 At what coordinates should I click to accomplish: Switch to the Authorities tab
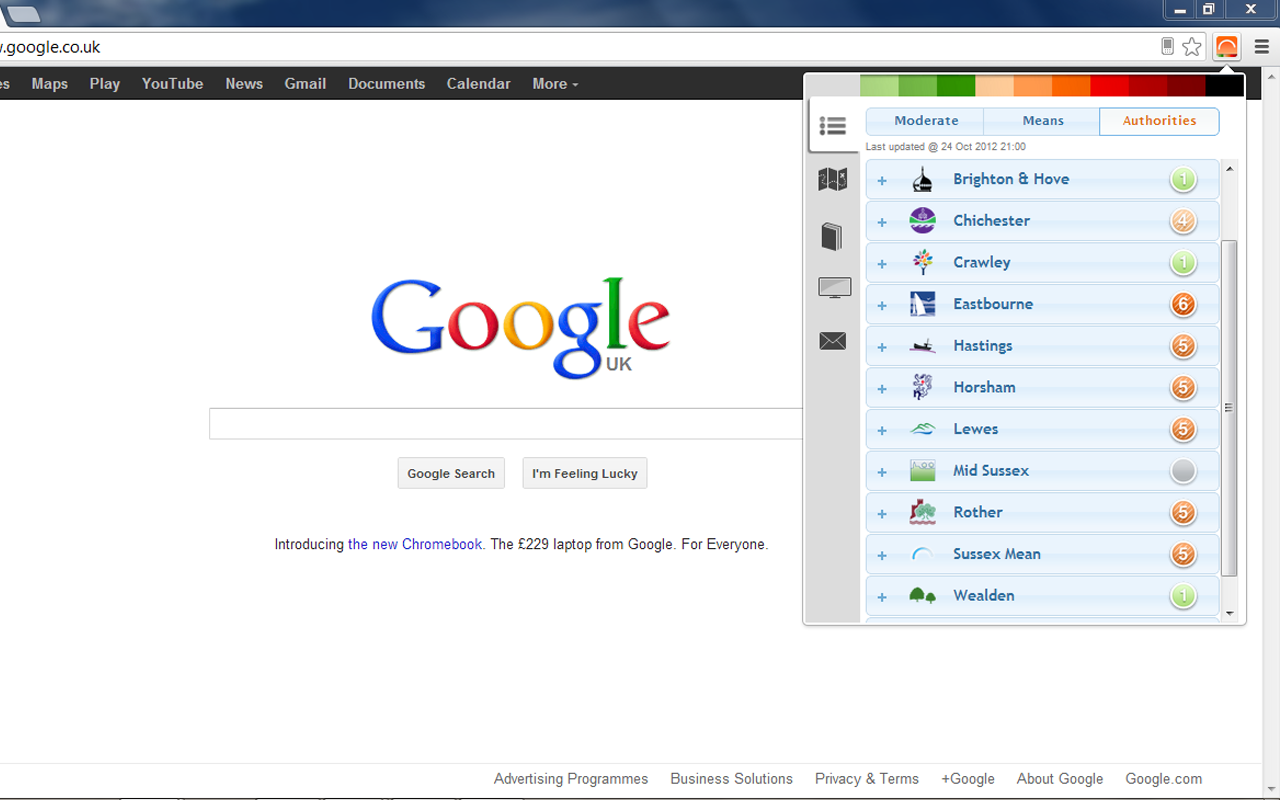(1159, 121)
